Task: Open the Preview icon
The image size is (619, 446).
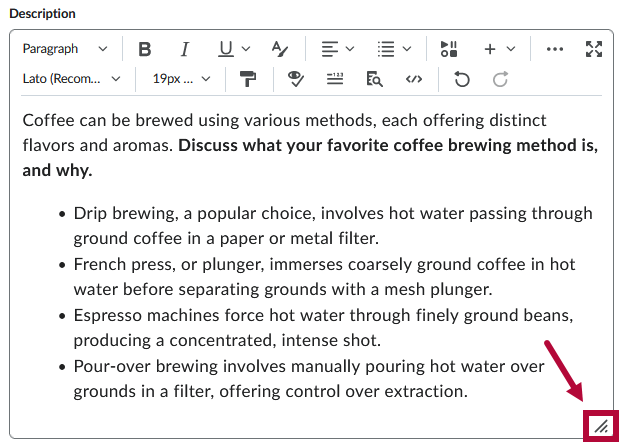Action: [374, 79]
